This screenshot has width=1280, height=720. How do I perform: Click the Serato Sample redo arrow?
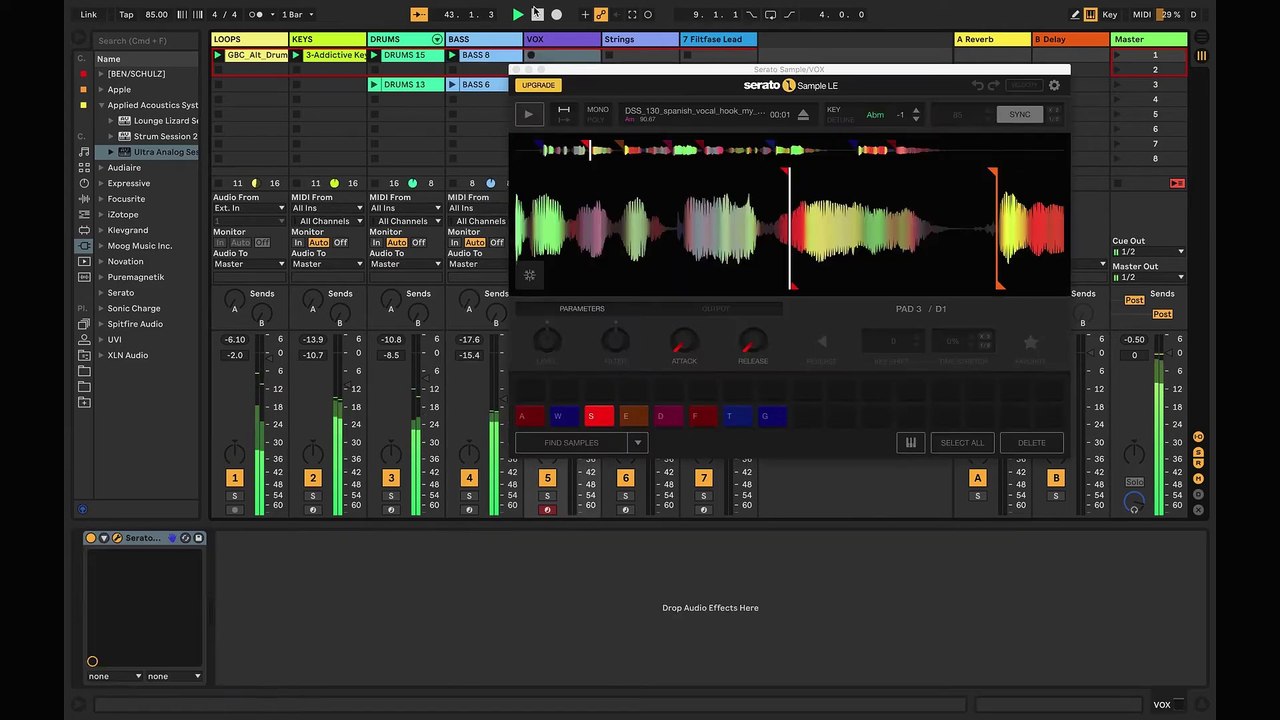click(x=993, y=86)
